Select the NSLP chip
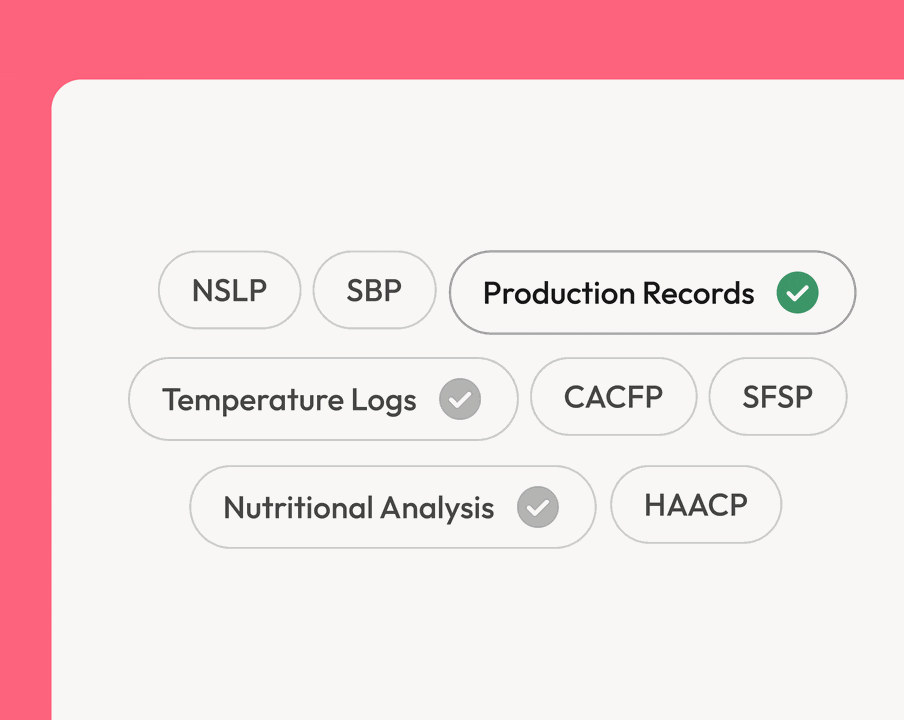Image resolution: width=904 pixels, height=720 pixels. tap(229, 290)
